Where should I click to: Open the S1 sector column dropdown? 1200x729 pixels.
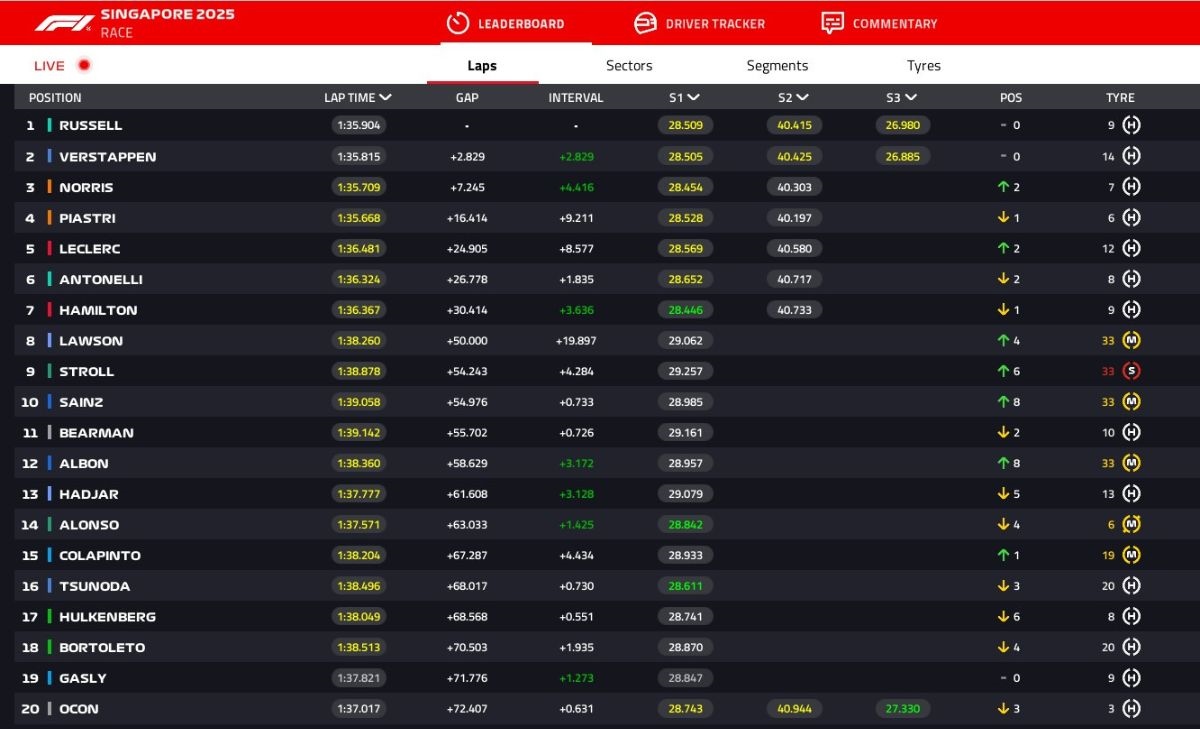[x=693, y=98]
